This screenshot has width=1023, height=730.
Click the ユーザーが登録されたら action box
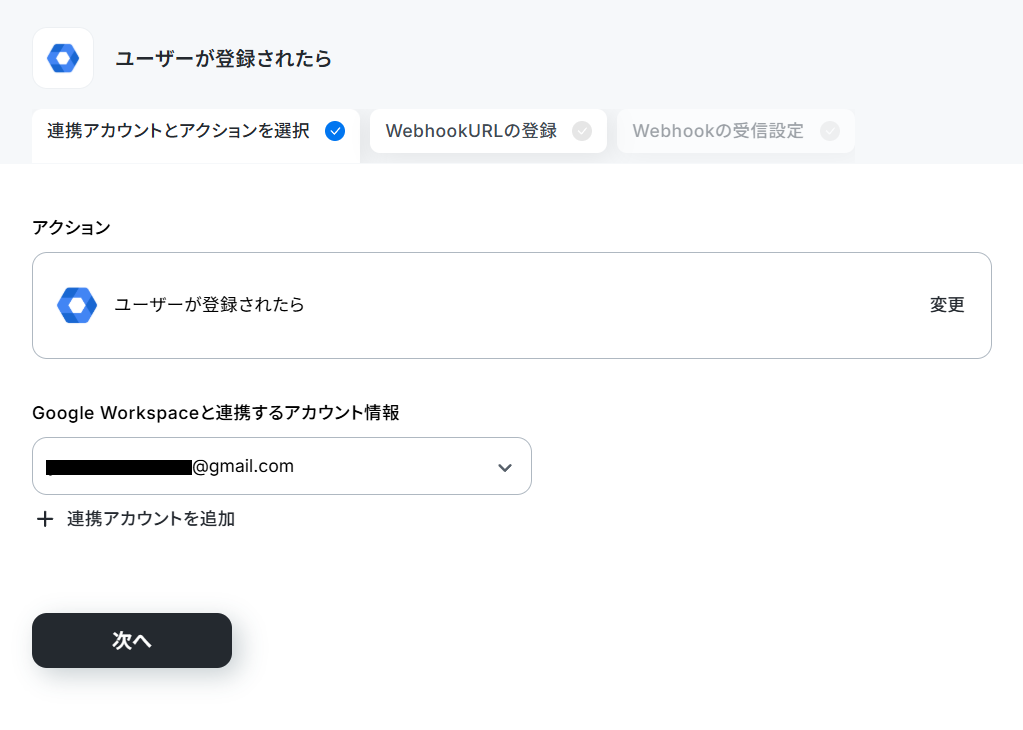512,305
